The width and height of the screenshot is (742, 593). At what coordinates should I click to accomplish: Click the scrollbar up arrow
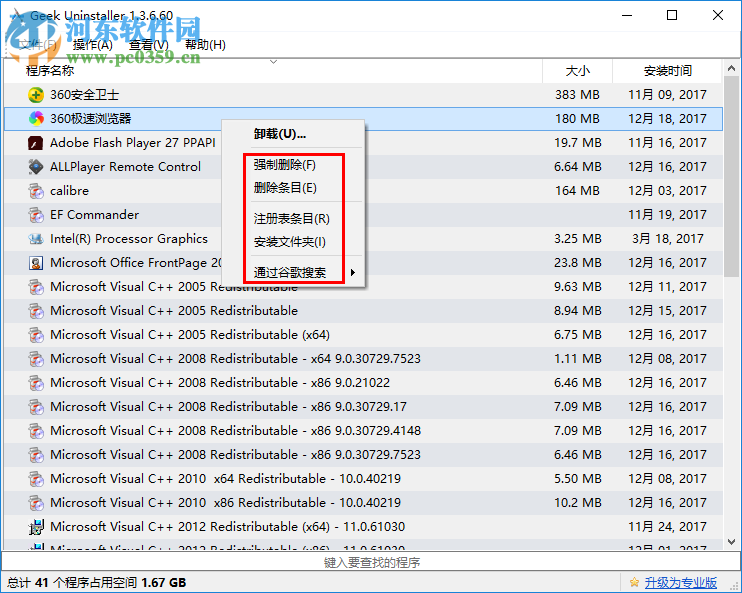[x=732, y=69]
